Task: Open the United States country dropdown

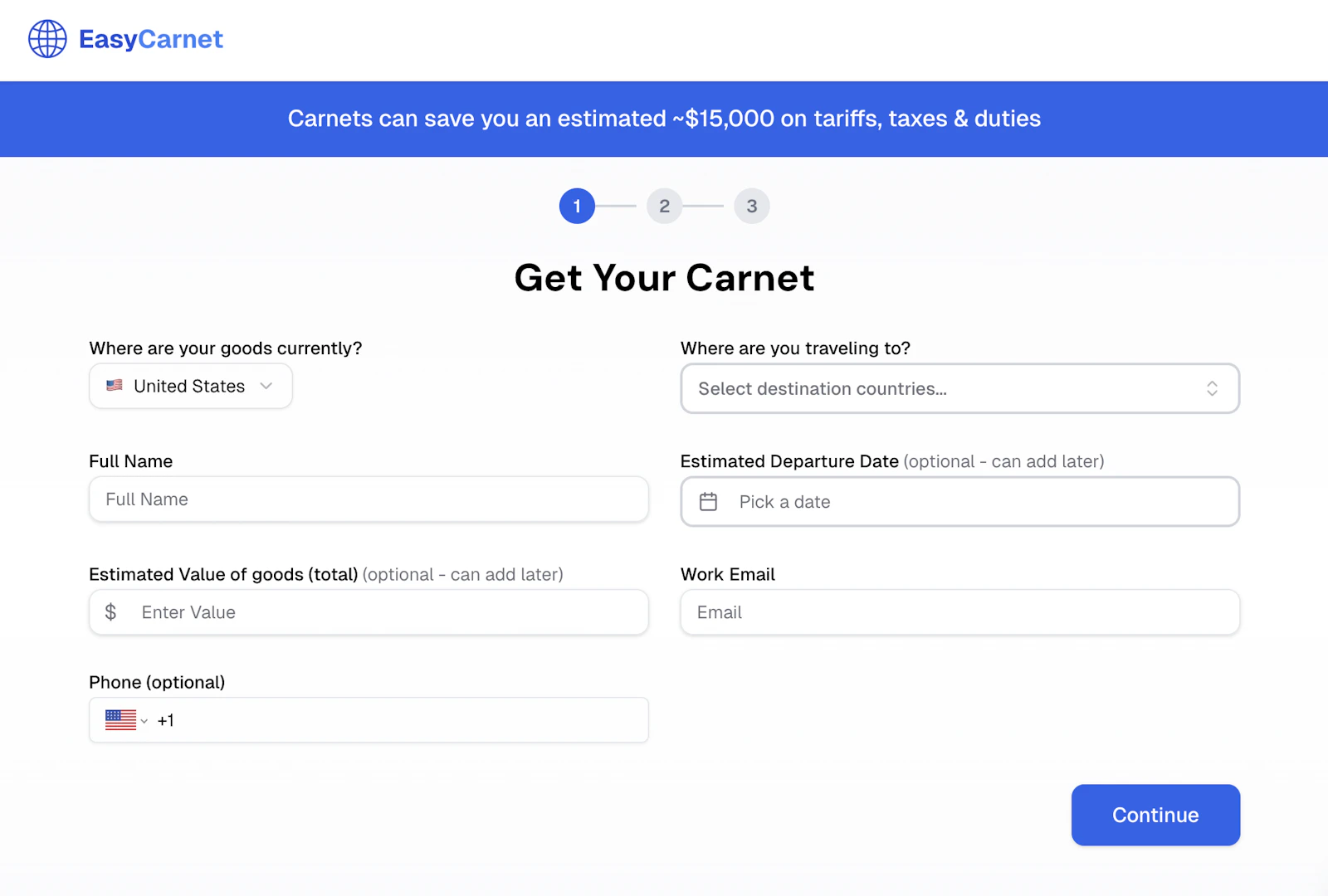Action: click(x=190, y=386)
